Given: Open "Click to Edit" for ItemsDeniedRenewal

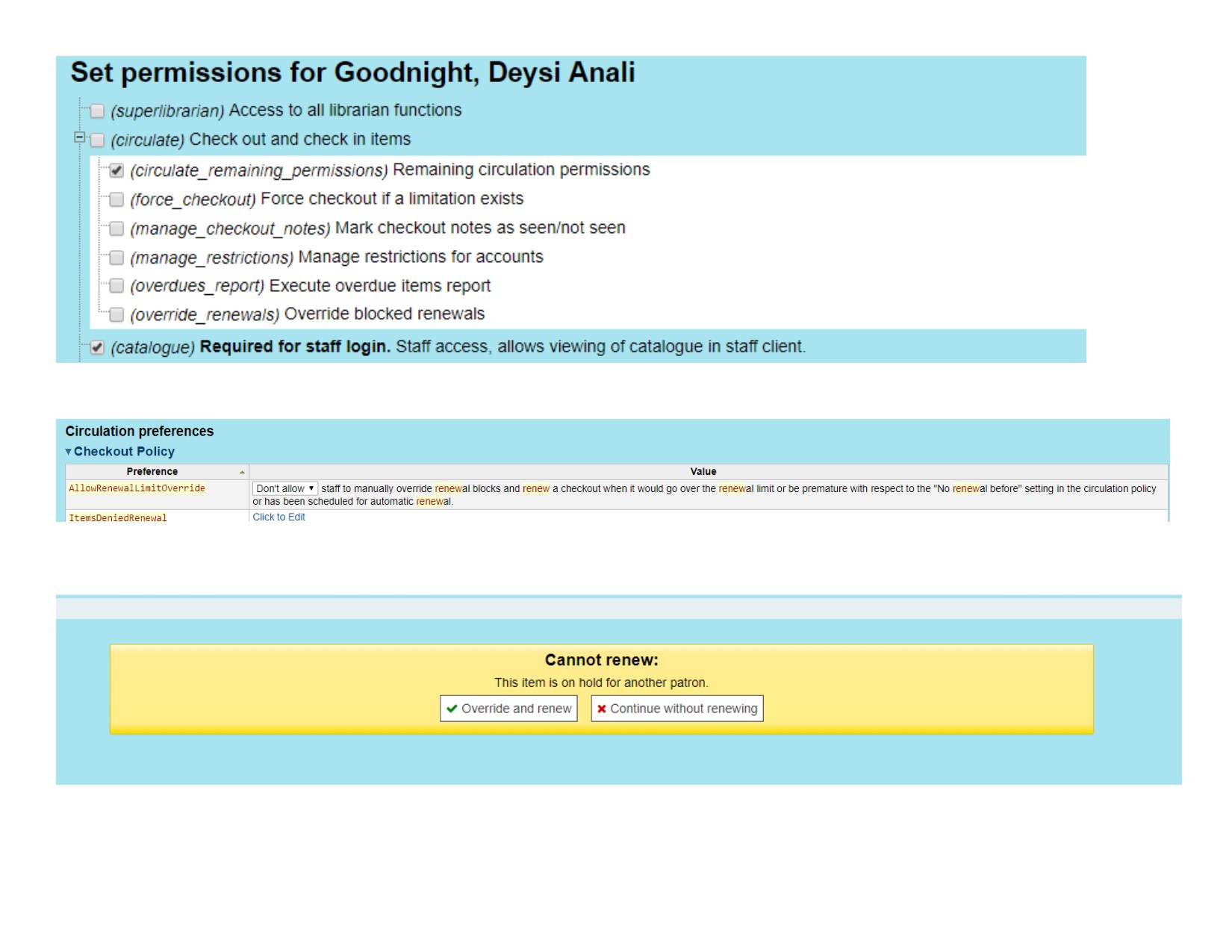Looking at the screenshot, I should pos(279,517).
